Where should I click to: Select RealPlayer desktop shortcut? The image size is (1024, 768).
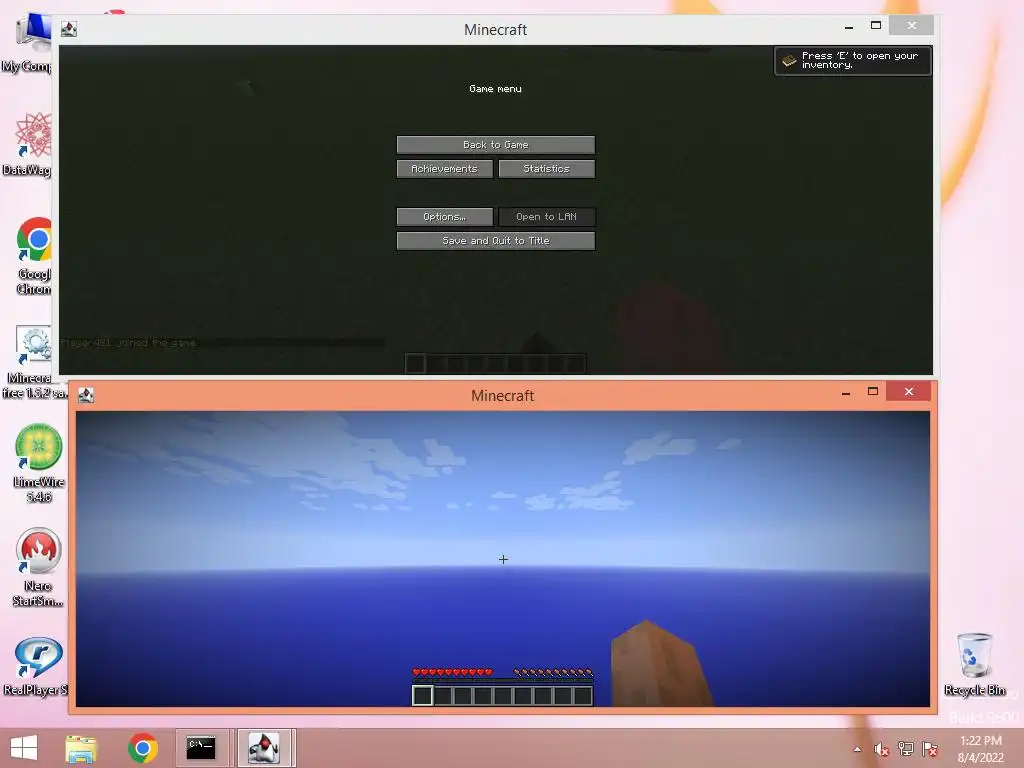coord(36,667)
